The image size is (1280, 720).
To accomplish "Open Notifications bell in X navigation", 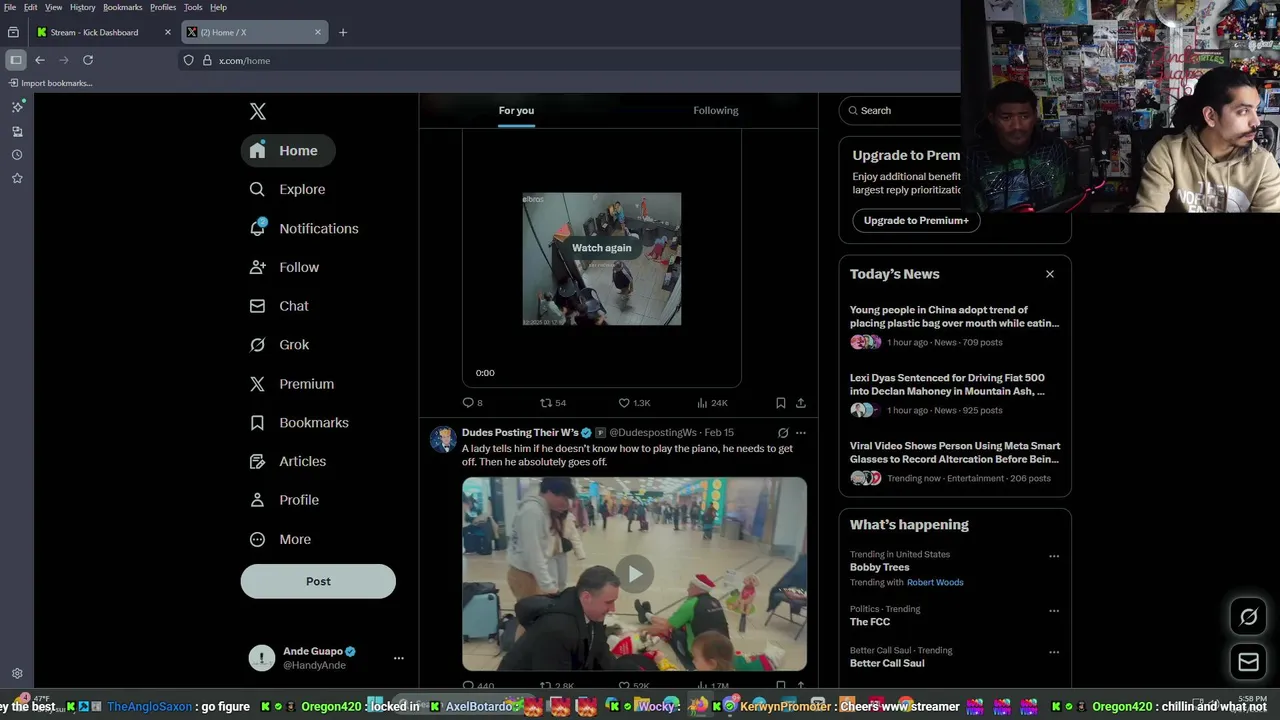I will click(304, 228).
